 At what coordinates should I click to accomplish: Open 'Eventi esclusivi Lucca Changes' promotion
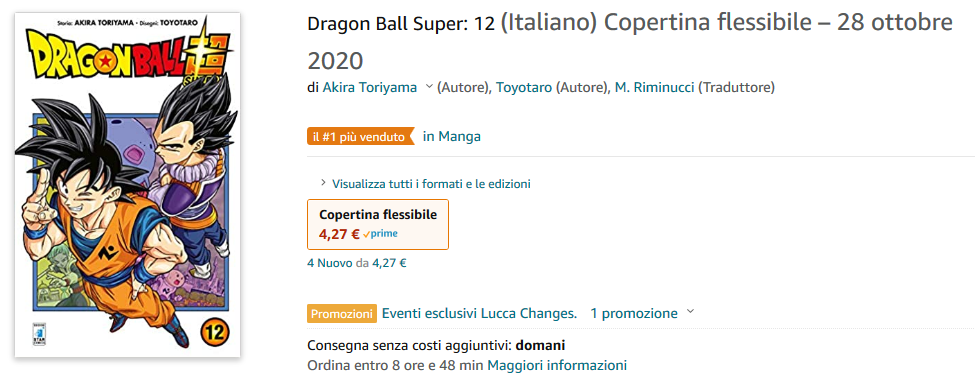pyautogui.click(x=479, y=313)
